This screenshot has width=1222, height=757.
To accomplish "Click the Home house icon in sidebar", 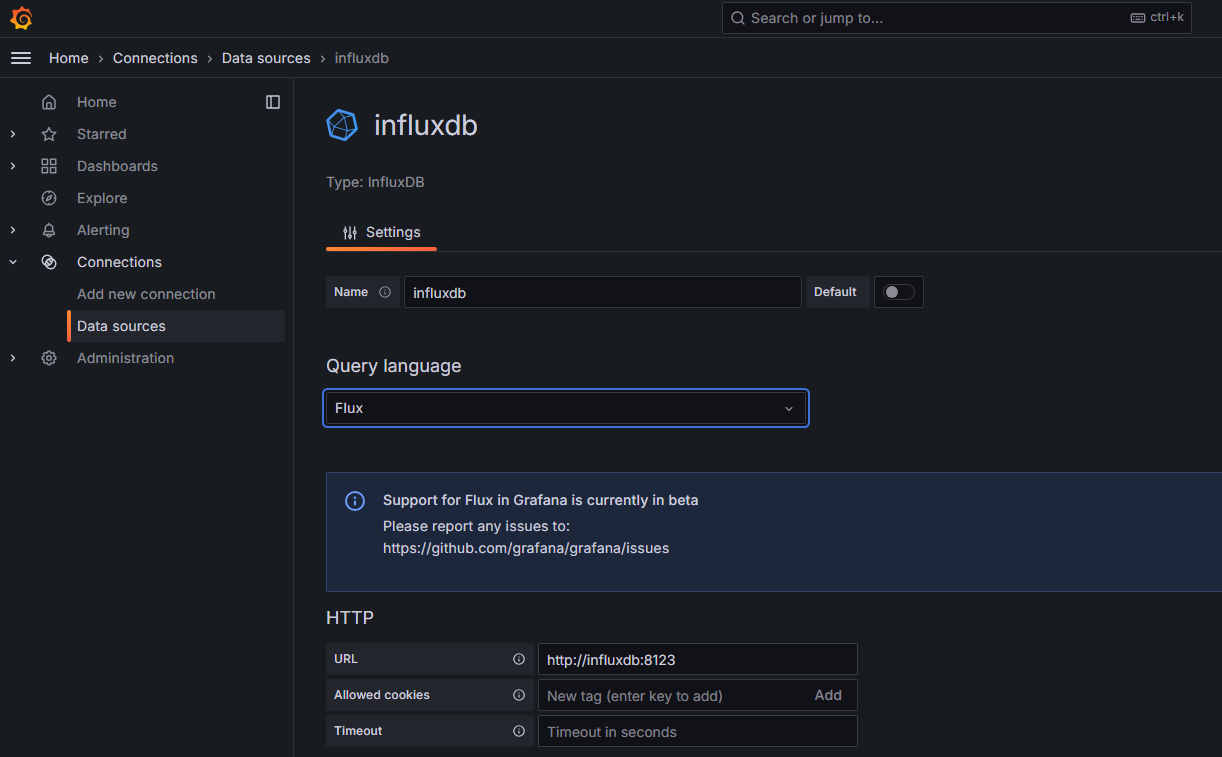I will (49, 102).
